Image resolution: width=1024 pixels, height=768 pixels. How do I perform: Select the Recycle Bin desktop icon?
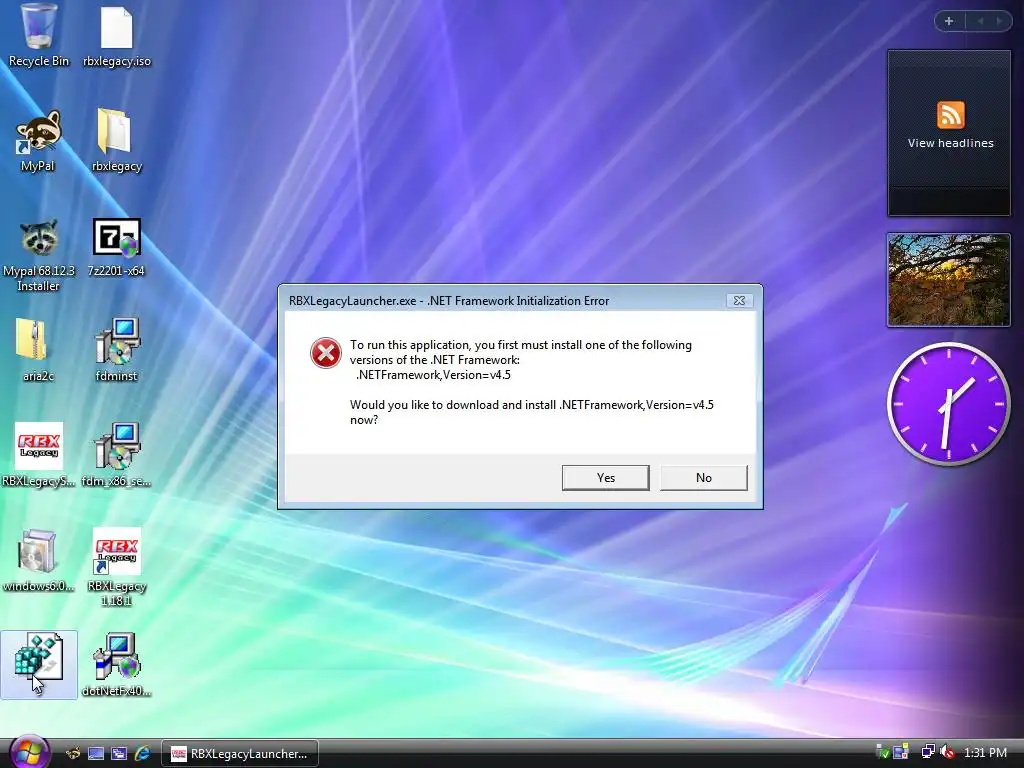(39, 35)
